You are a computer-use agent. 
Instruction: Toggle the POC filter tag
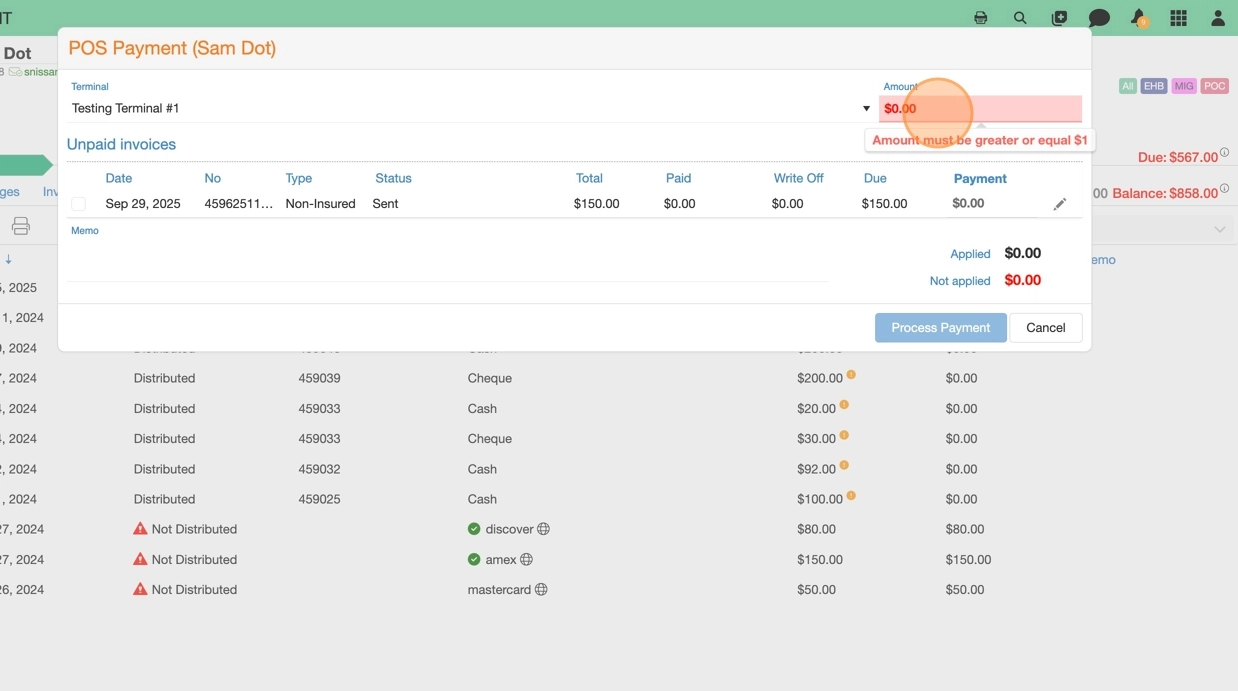click(x=1214, y=86)
